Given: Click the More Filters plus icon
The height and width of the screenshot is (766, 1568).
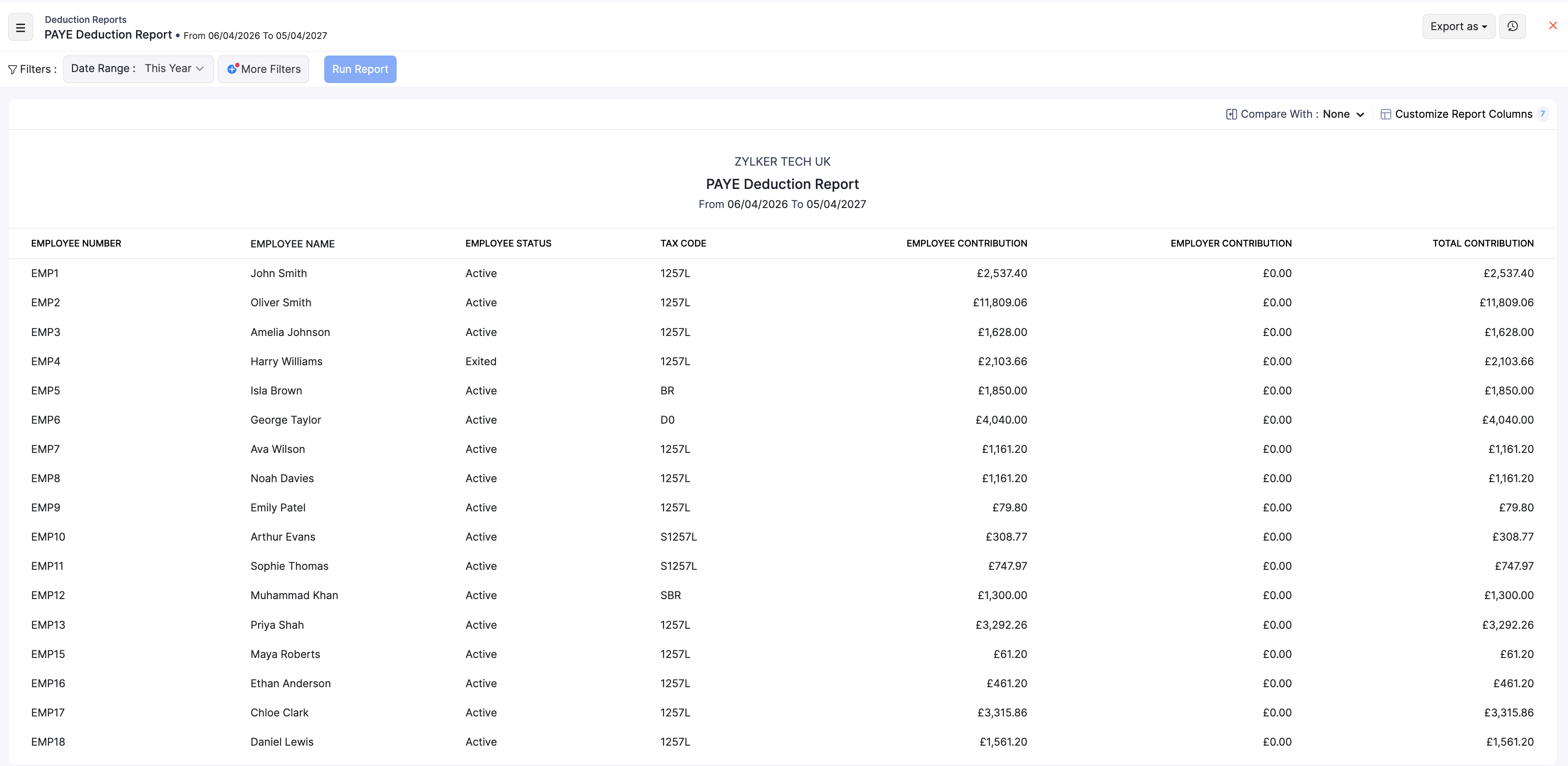Looking at the screenshot, I should tap(232, 69).
